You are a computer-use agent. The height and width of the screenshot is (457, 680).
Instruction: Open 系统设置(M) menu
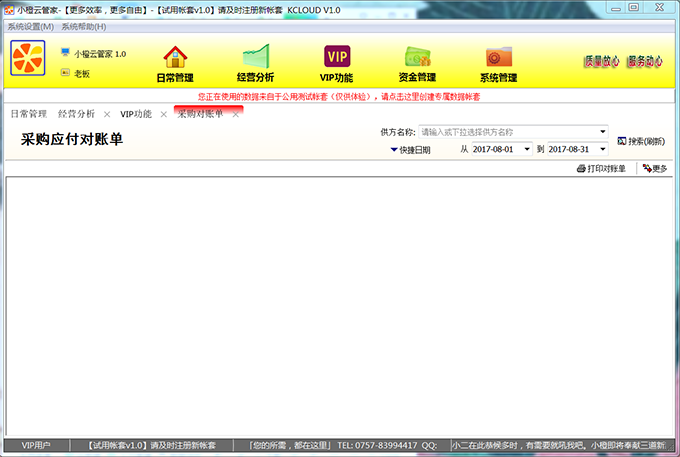click(30, 27)
